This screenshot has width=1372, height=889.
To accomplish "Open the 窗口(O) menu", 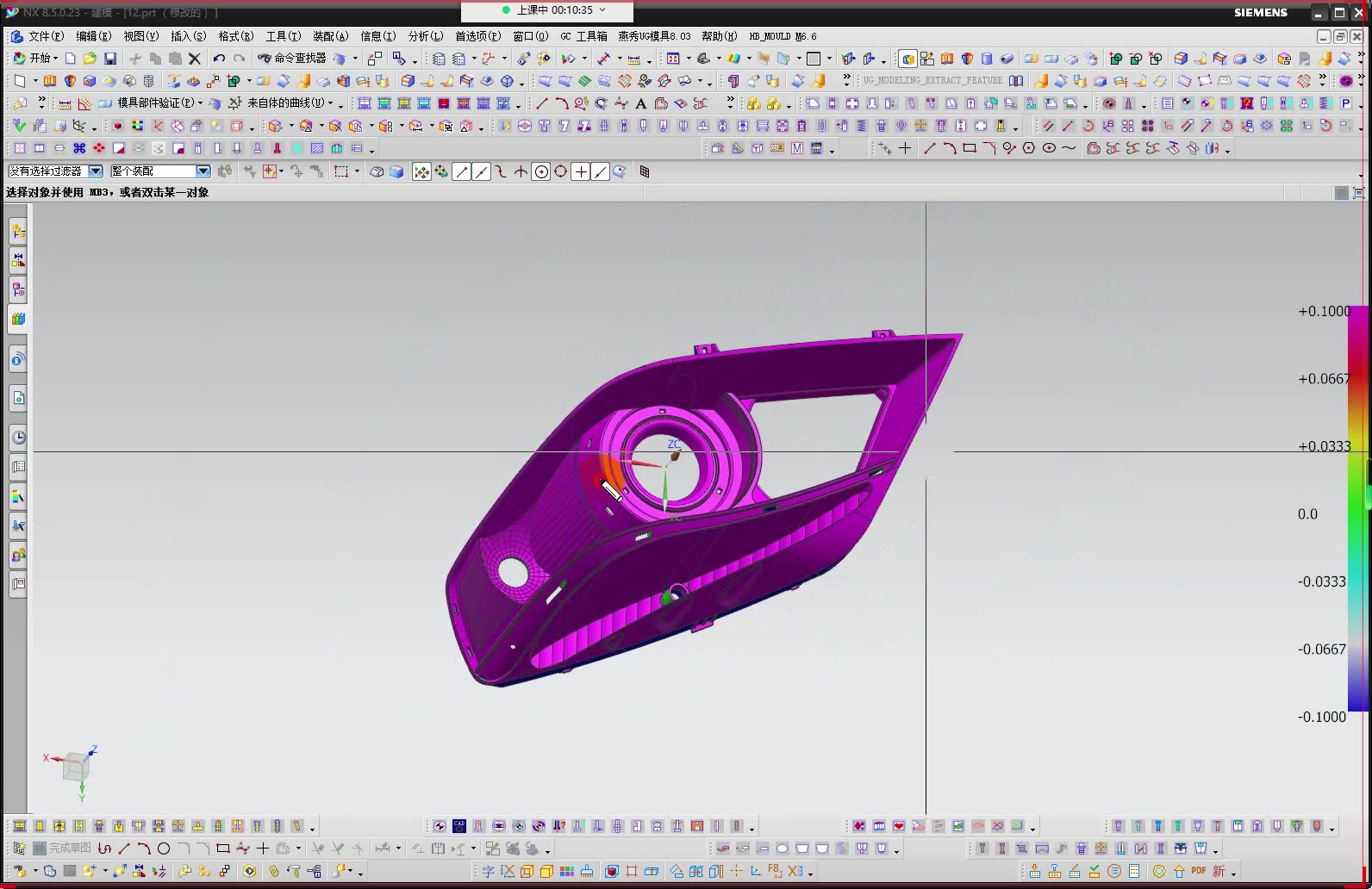I will (530, 36).
